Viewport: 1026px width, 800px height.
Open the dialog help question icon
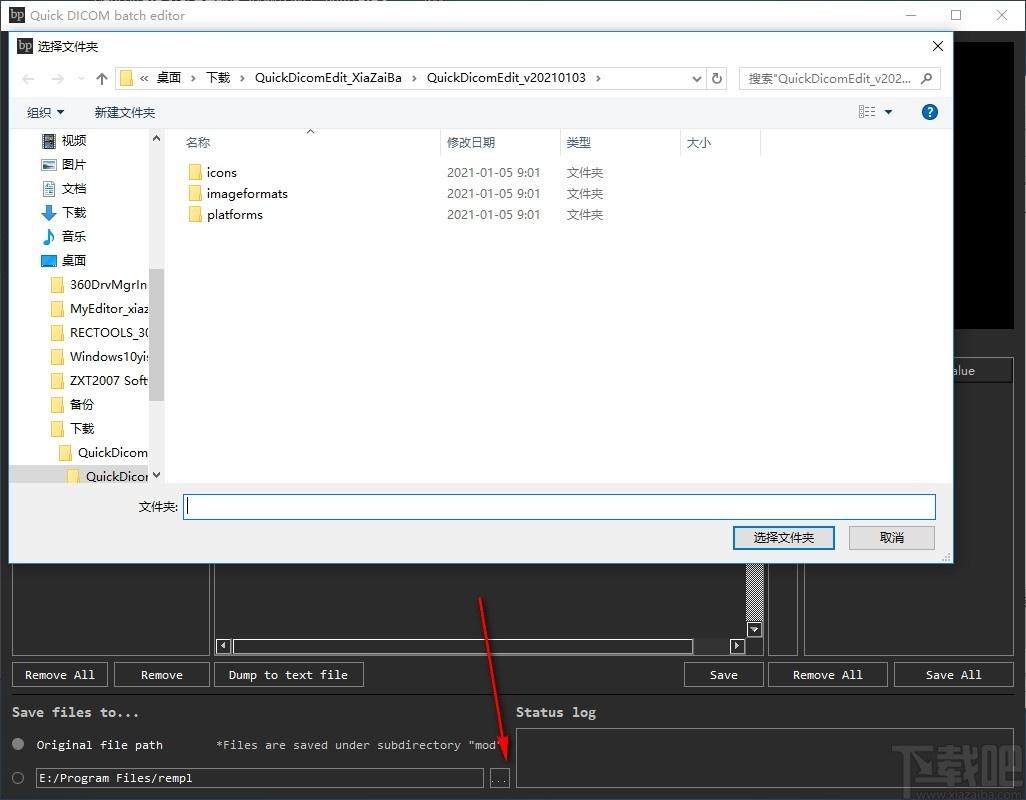[x=929, y=112]
